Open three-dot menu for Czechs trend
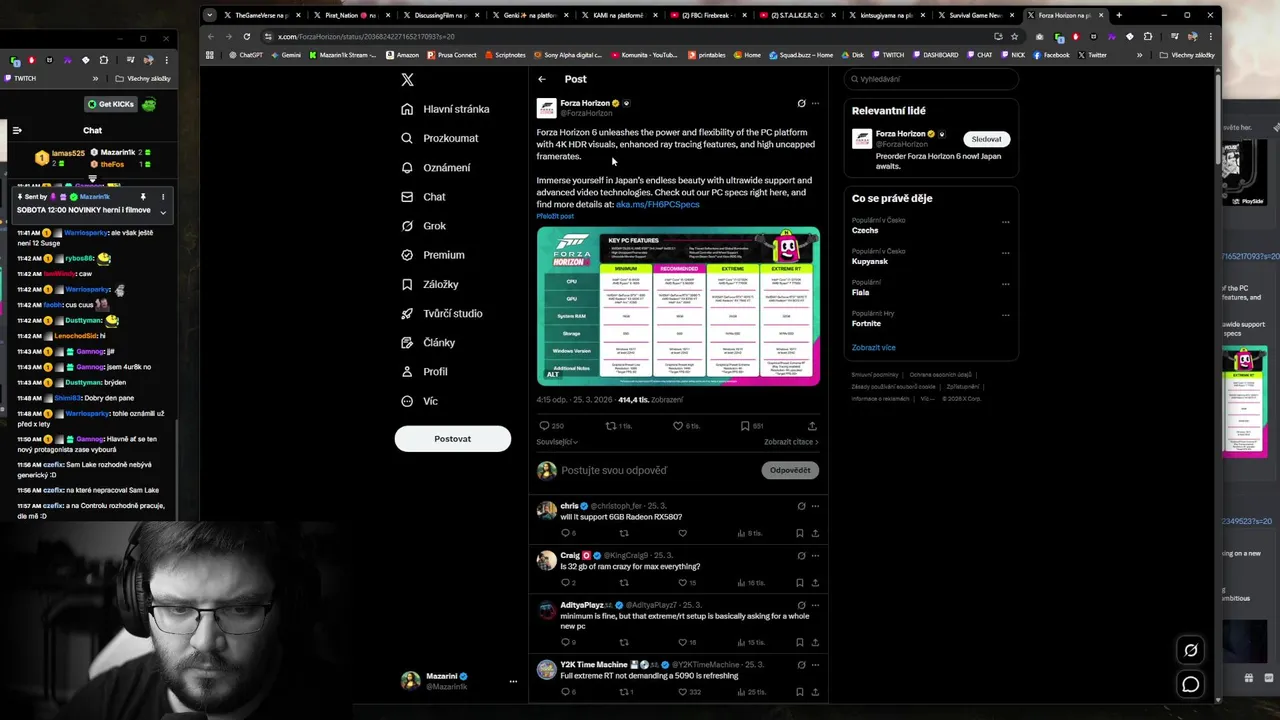 [1005, 222]
